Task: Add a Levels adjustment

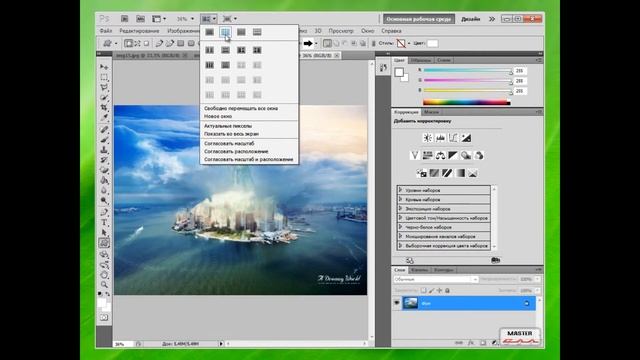Action: (440, 138)
